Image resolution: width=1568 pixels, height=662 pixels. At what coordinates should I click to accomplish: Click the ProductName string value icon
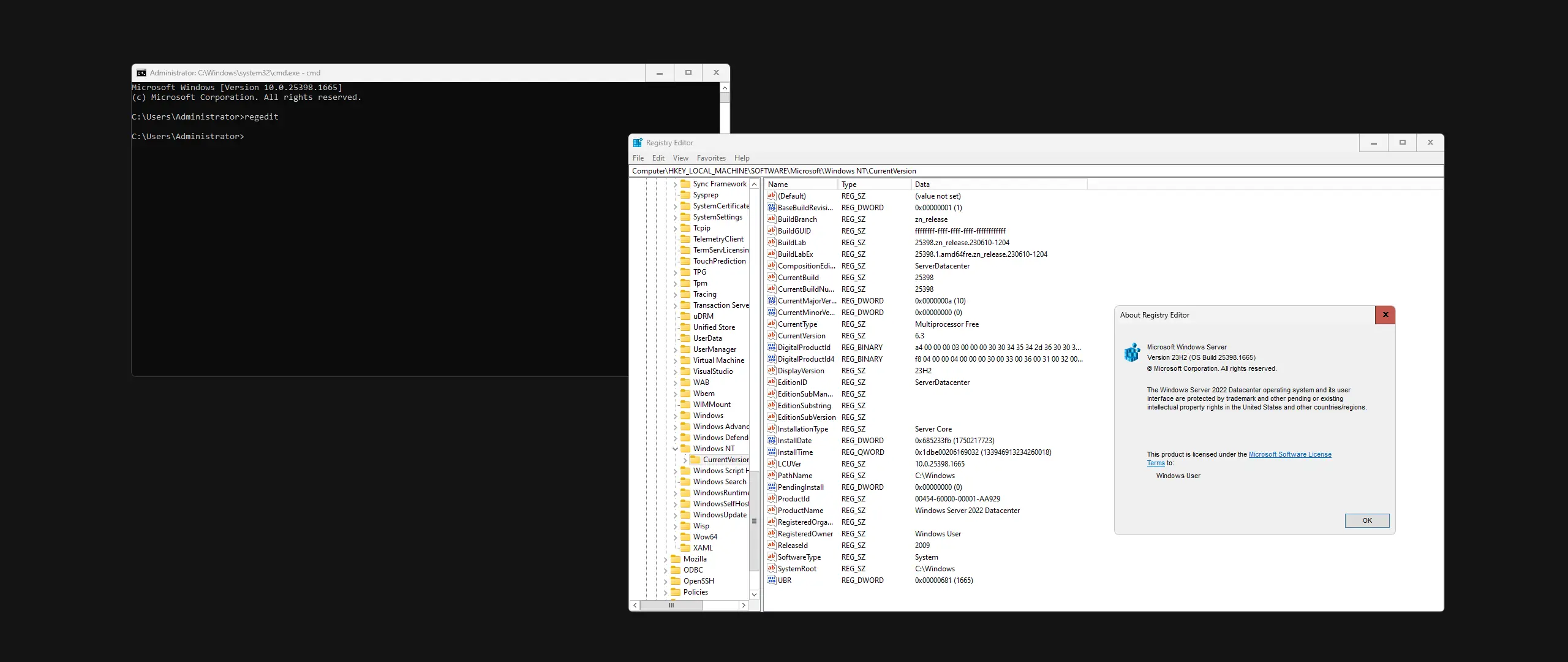[772, 510]
